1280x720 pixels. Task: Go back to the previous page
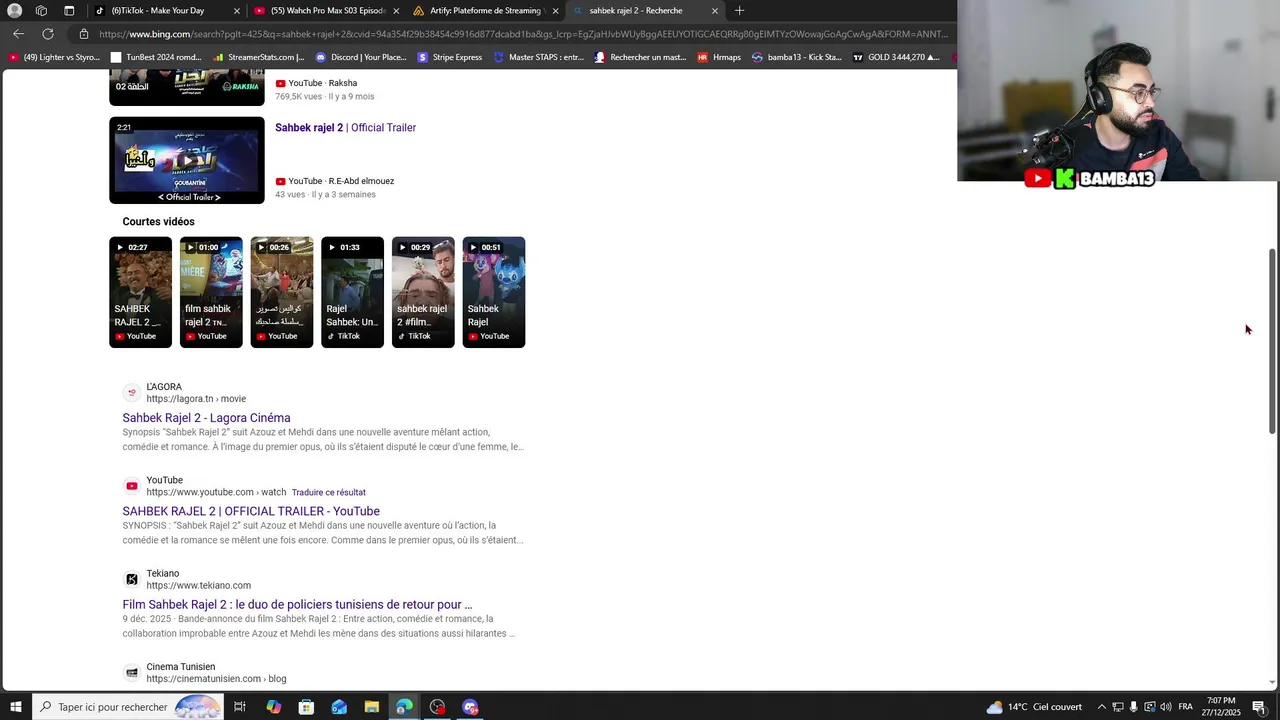[18, 34]
